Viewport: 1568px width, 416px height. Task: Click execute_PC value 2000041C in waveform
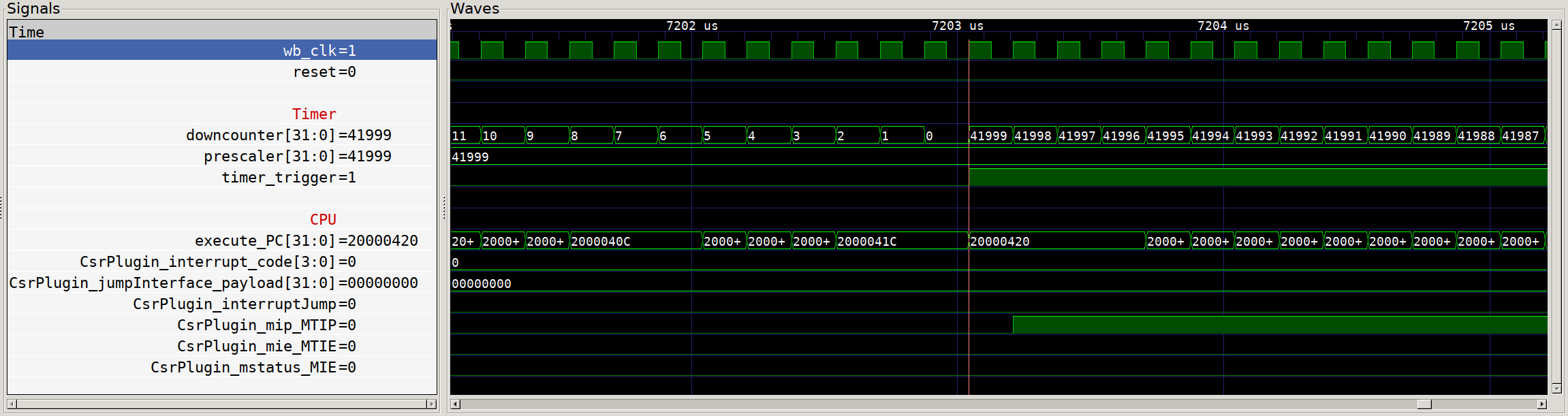[867, 241]
